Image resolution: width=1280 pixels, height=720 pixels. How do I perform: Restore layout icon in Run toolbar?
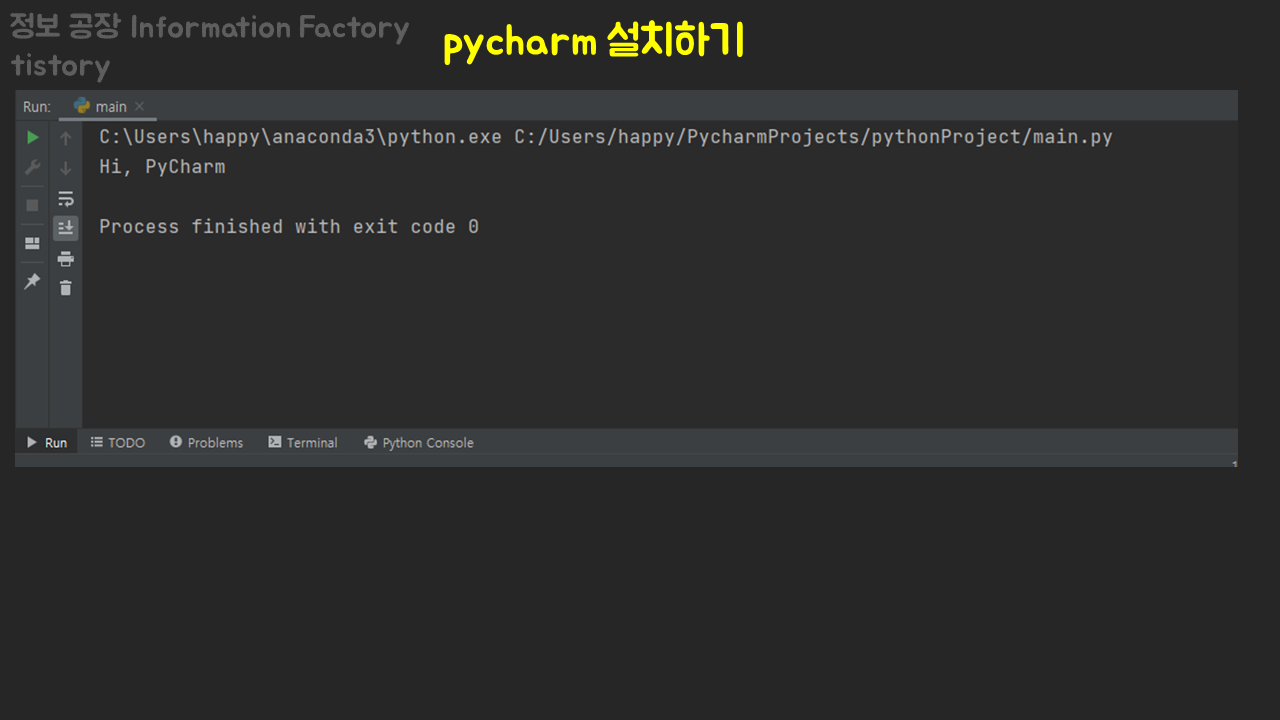(x=32, y=243)
